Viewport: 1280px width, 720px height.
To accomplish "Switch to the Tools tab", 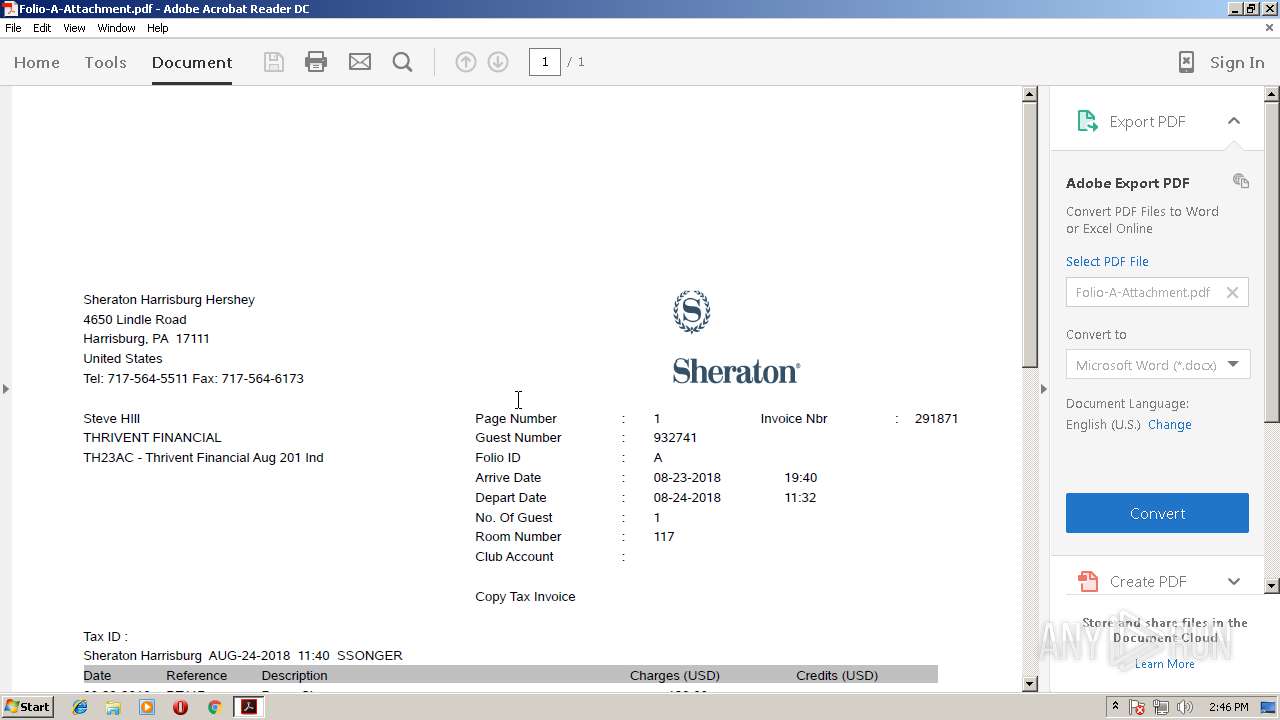I will click(105, 62).
